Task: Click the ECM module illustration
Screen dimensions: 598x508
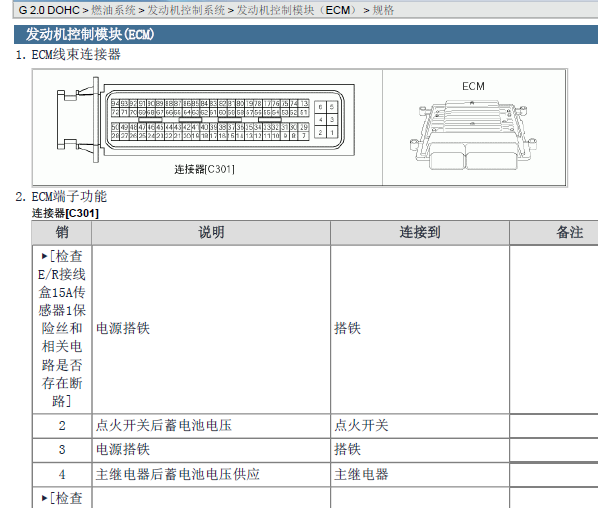Action: tap(474, 135)
